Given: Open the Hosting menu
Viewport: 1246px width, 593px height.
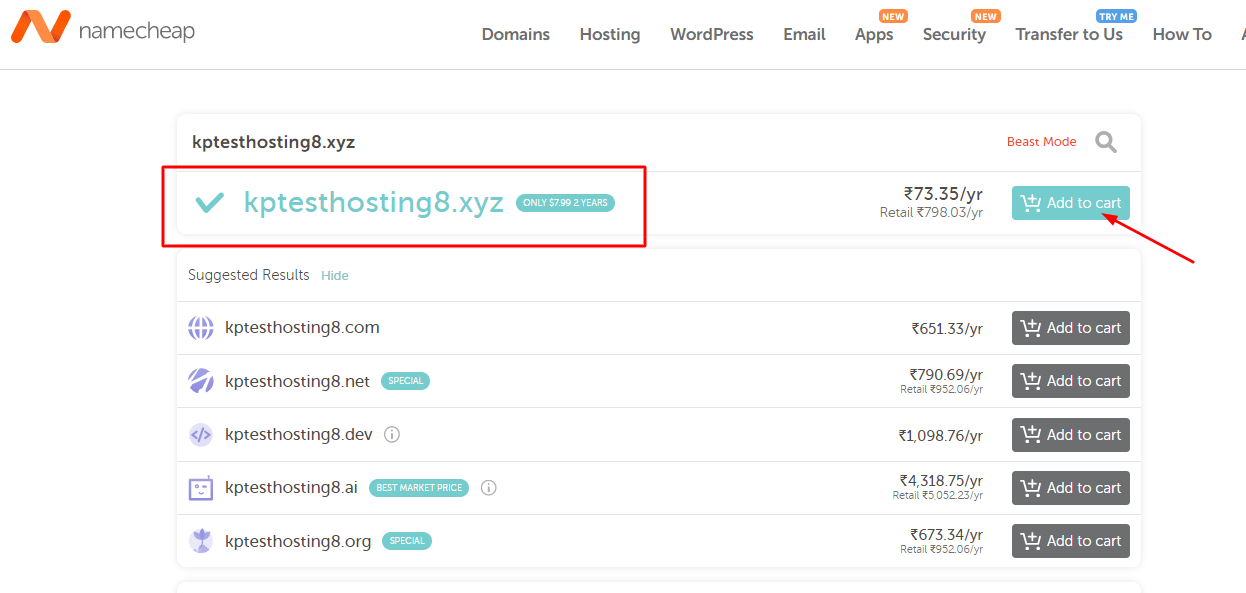Looking at the screenshot, I should (610, 34).
